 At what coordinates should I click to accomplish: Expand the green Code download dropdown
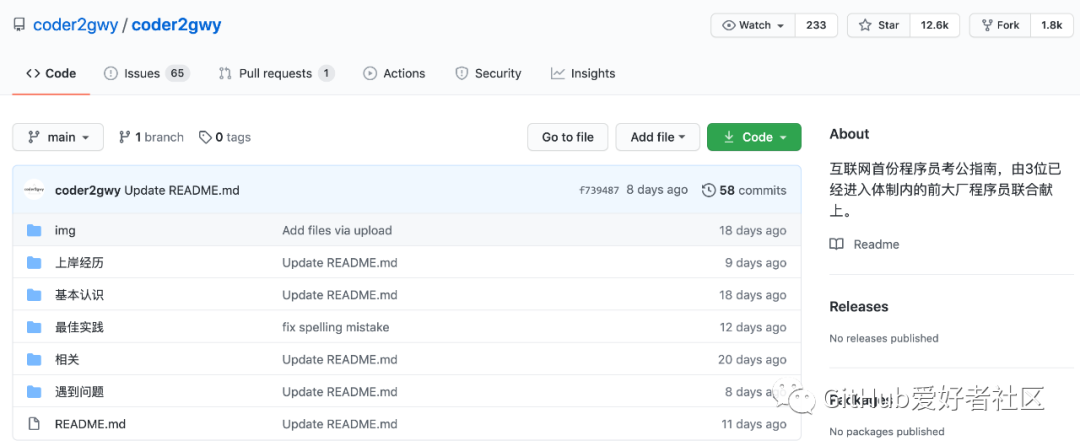click(754, 137)
